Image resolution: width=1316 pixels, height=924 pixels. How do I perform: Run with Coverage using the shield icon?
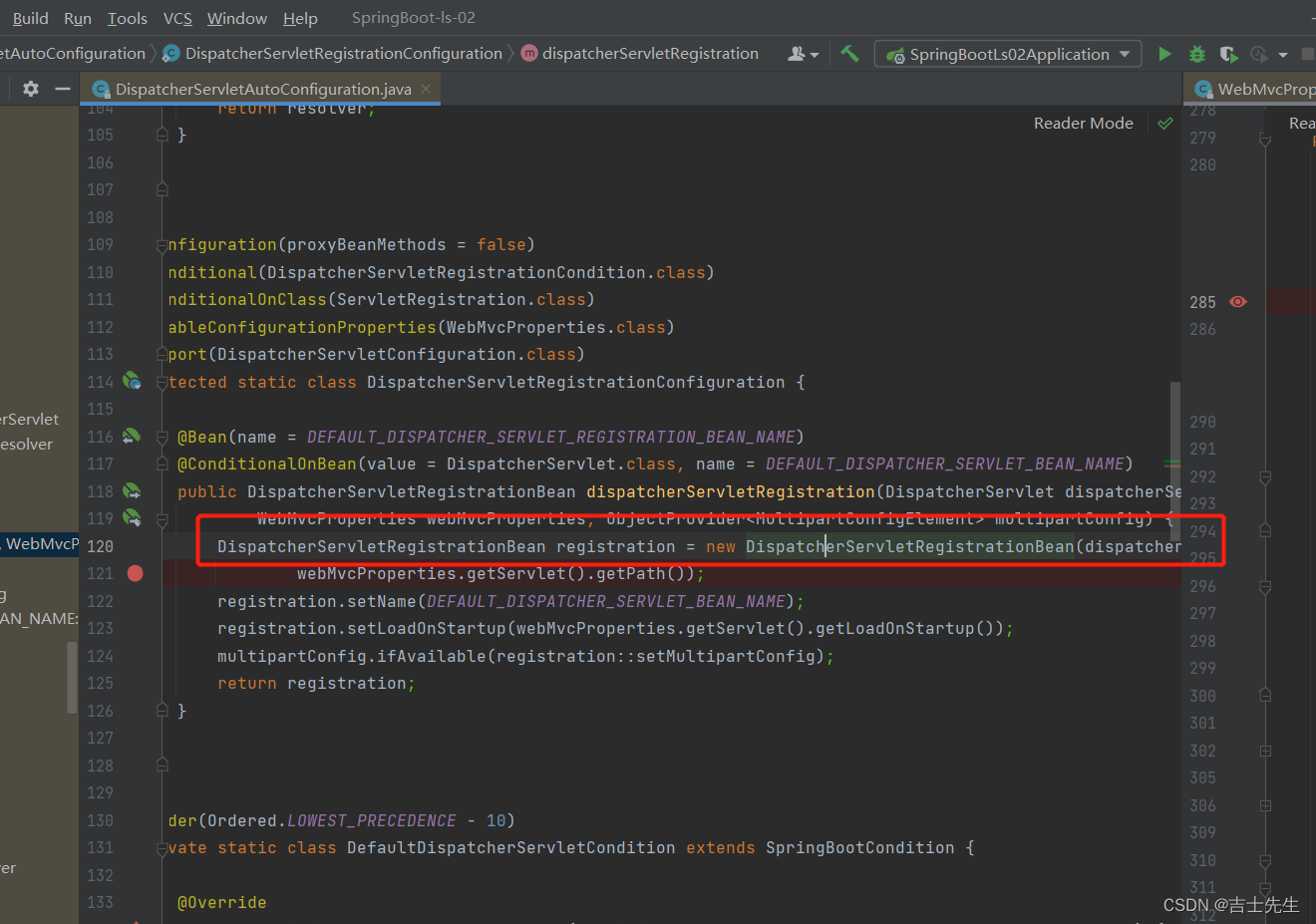[1229, 54]
